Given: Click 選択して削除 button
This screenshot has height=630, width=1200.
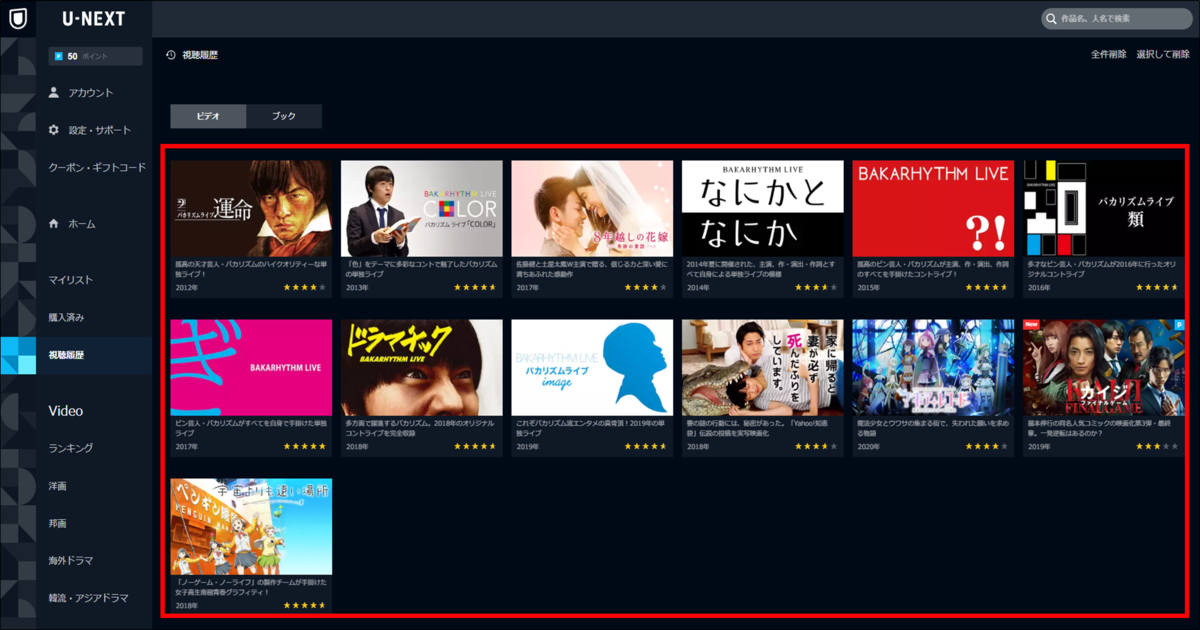Looking at the screenshot, I should point(1162,55).
